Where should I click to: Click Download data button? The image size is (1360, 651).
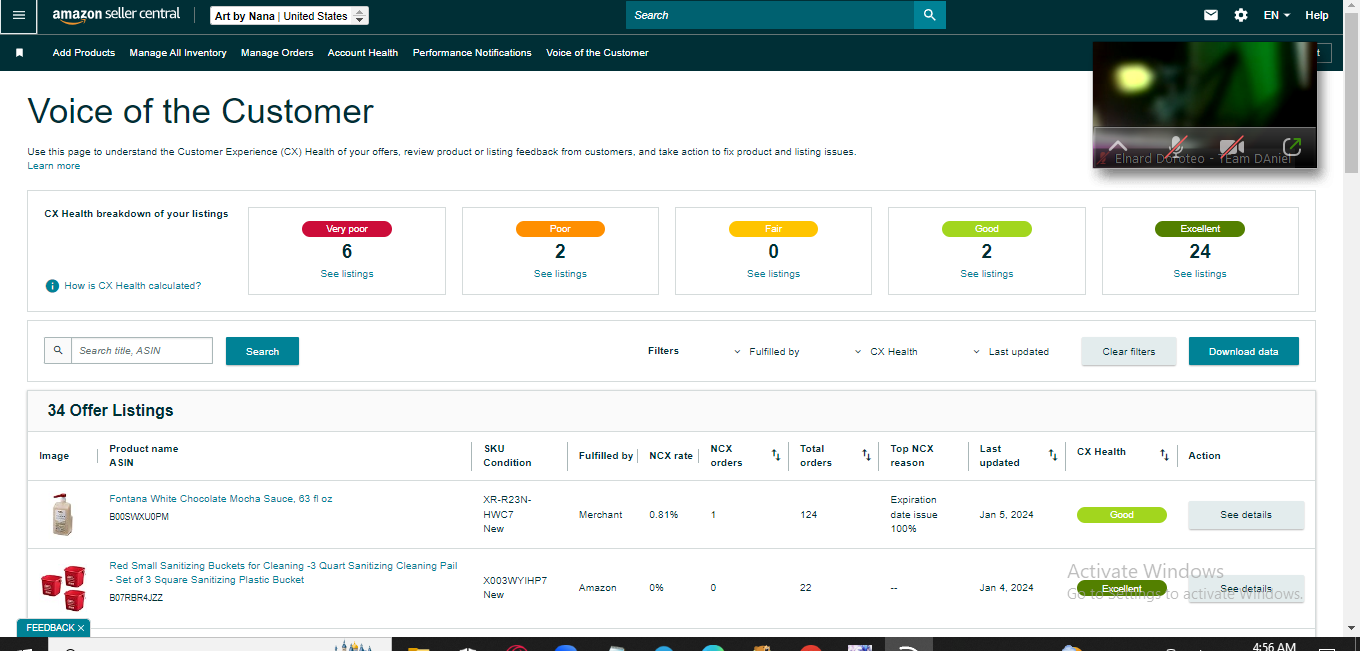coord(1244,351)
